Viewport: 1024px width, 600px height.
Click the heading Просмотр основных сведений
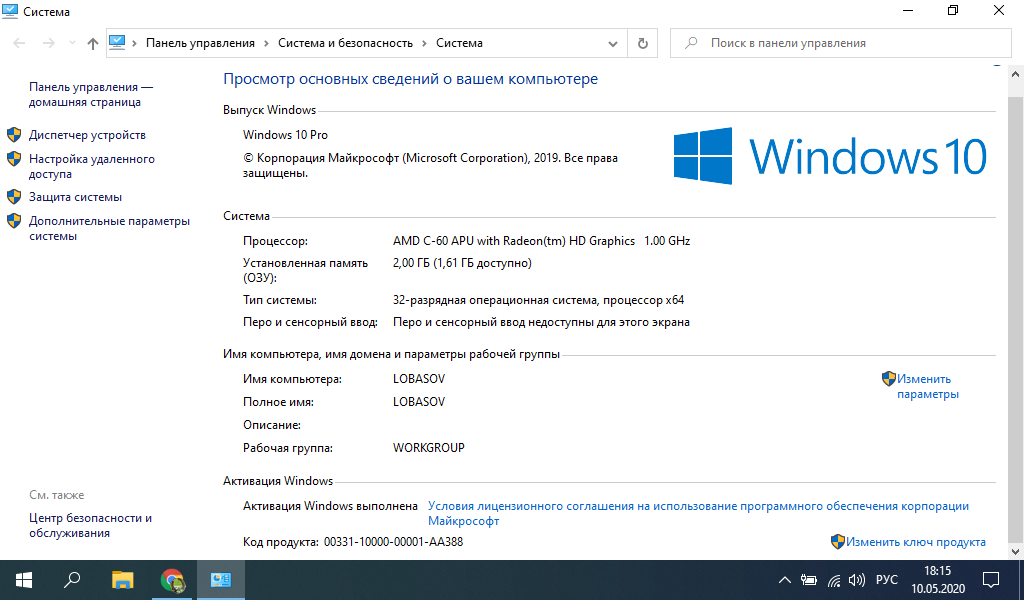(x=411, y=79)
